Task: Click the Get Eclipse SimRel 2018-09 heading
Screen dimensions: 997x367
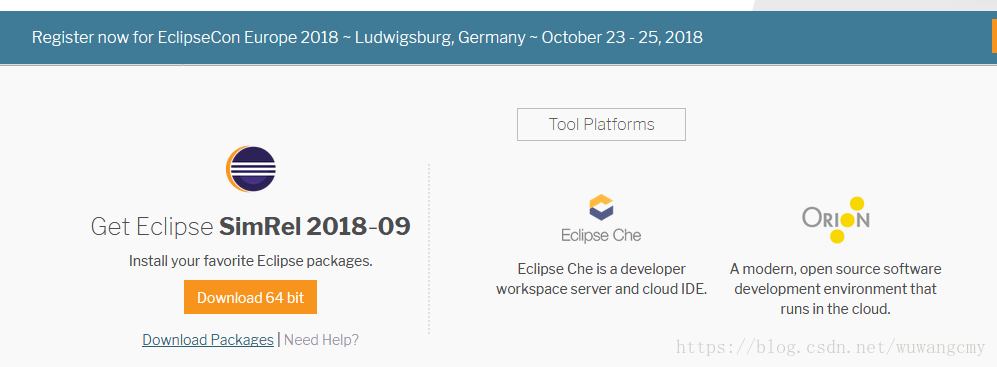Action: pos(251,226)
